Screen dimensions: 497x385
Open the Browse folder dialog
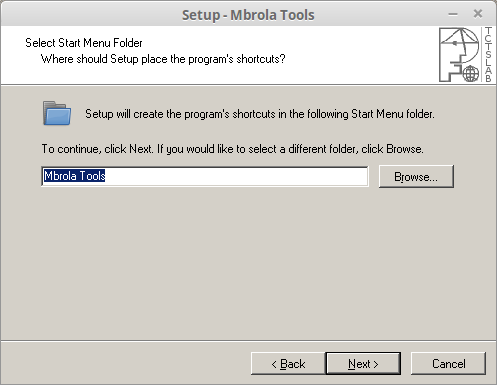click(x=416, y=176)
